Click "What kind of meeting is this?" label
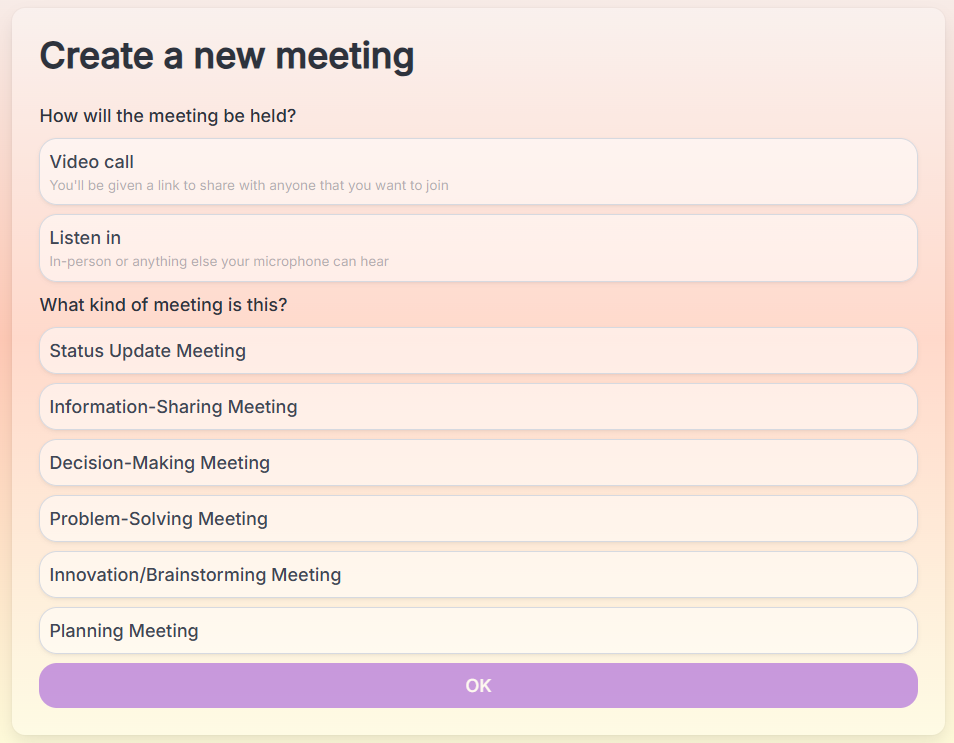Viewport: 954px width, 743px height. tap(163, 304)
